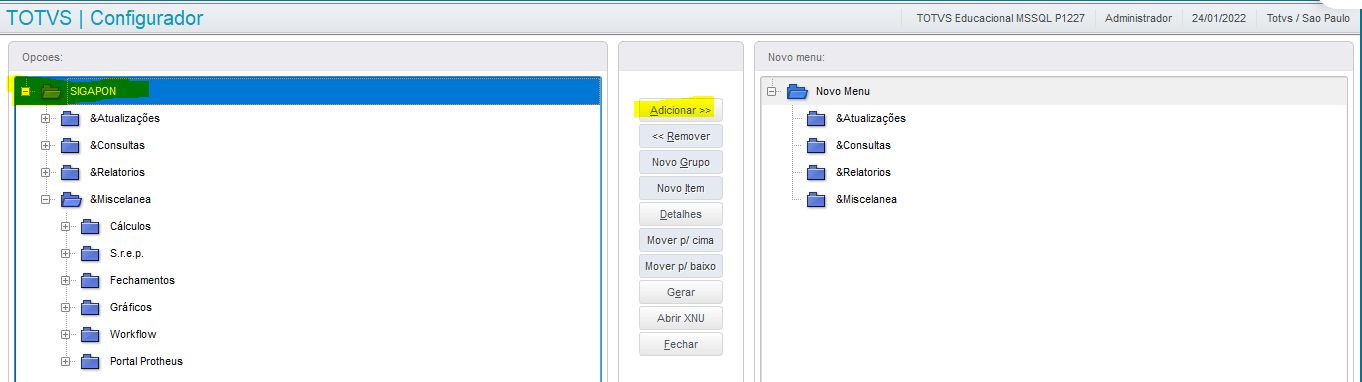The image size is (1362, 382).
Task: Select the Cálculos label
Action: (130, 227)
